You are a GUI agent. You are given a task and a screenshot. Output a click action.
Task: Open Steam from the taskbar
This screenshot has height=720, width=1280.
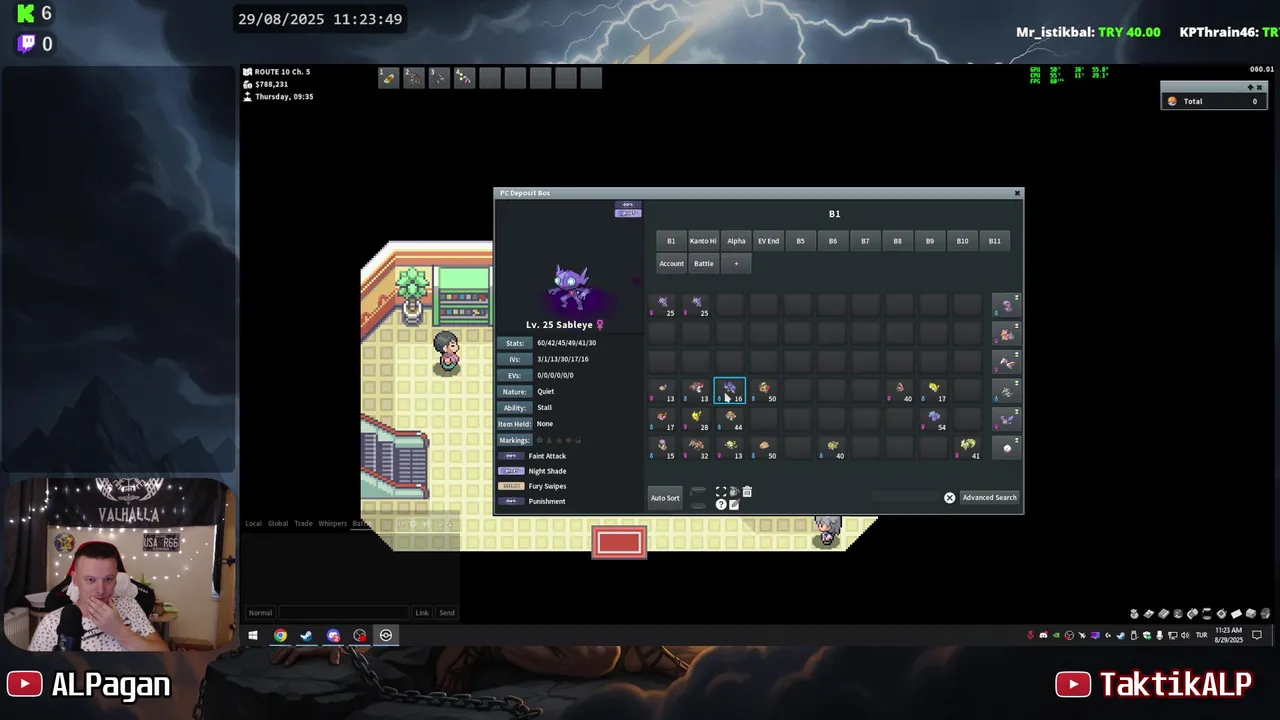click(306, 635)
